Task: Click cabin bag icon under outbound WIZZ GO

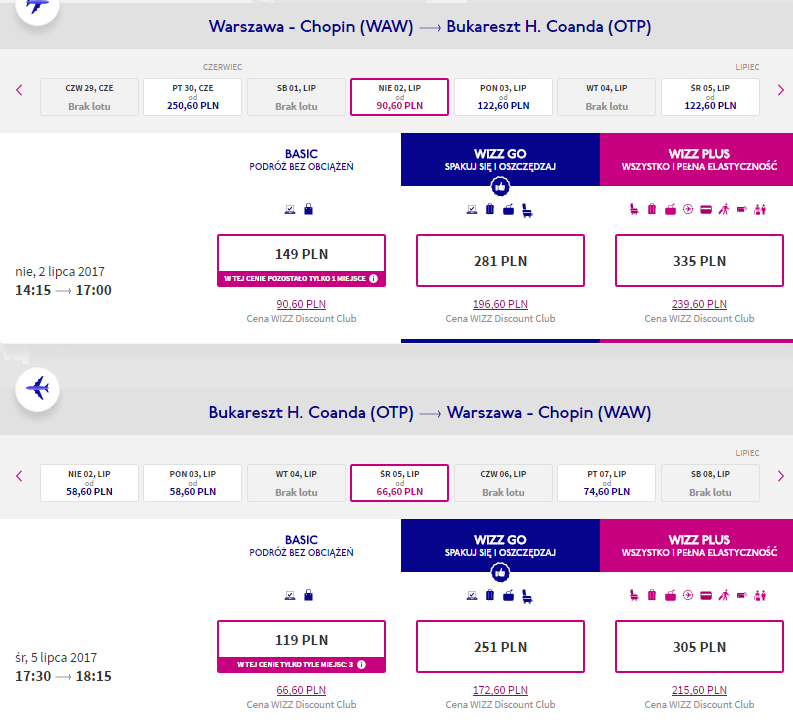Action: (x=508, y=209)
